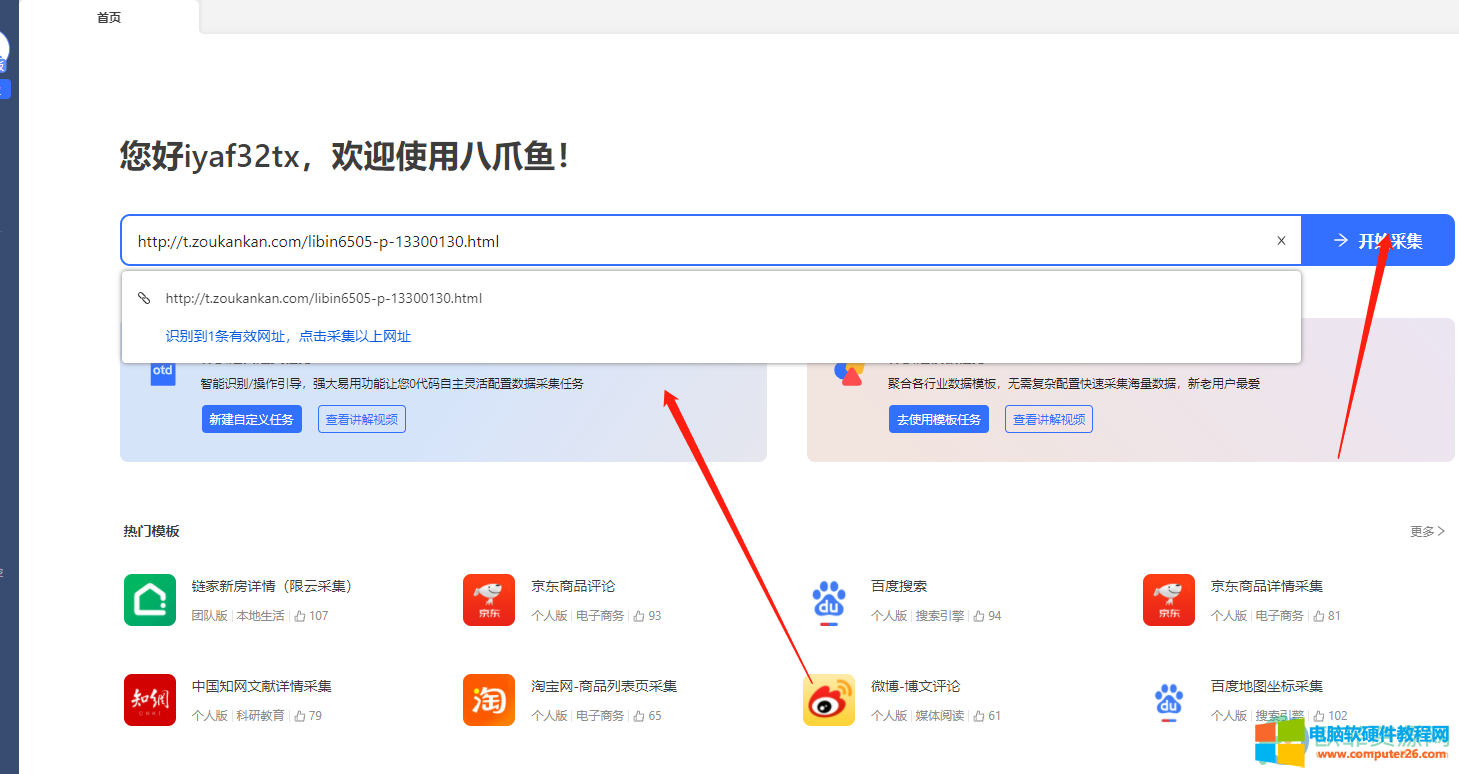
Task: Click 科研教育 tag under 中国知网
Action: [261, 716]
